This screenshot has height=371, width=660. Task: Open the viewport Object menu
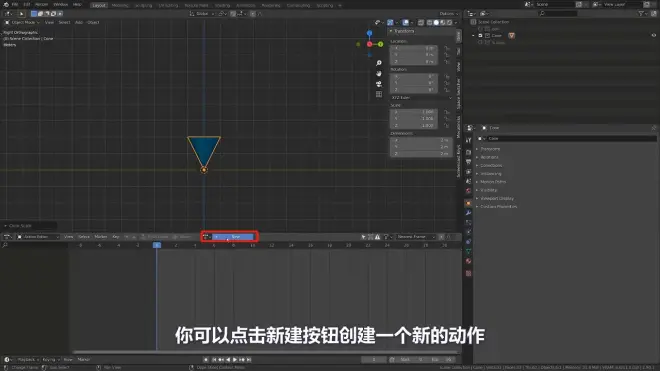93,22
